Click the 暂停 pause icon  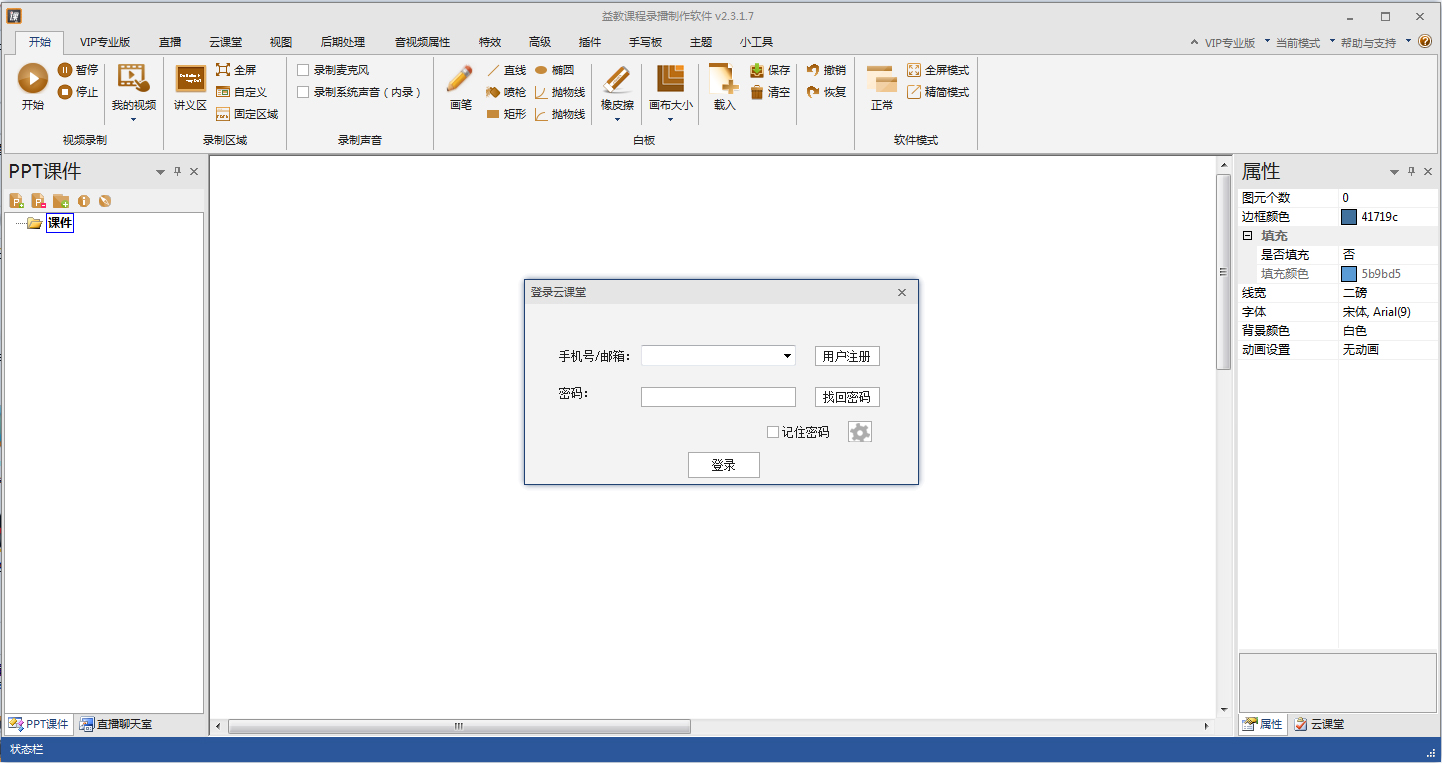coord(65,70)
